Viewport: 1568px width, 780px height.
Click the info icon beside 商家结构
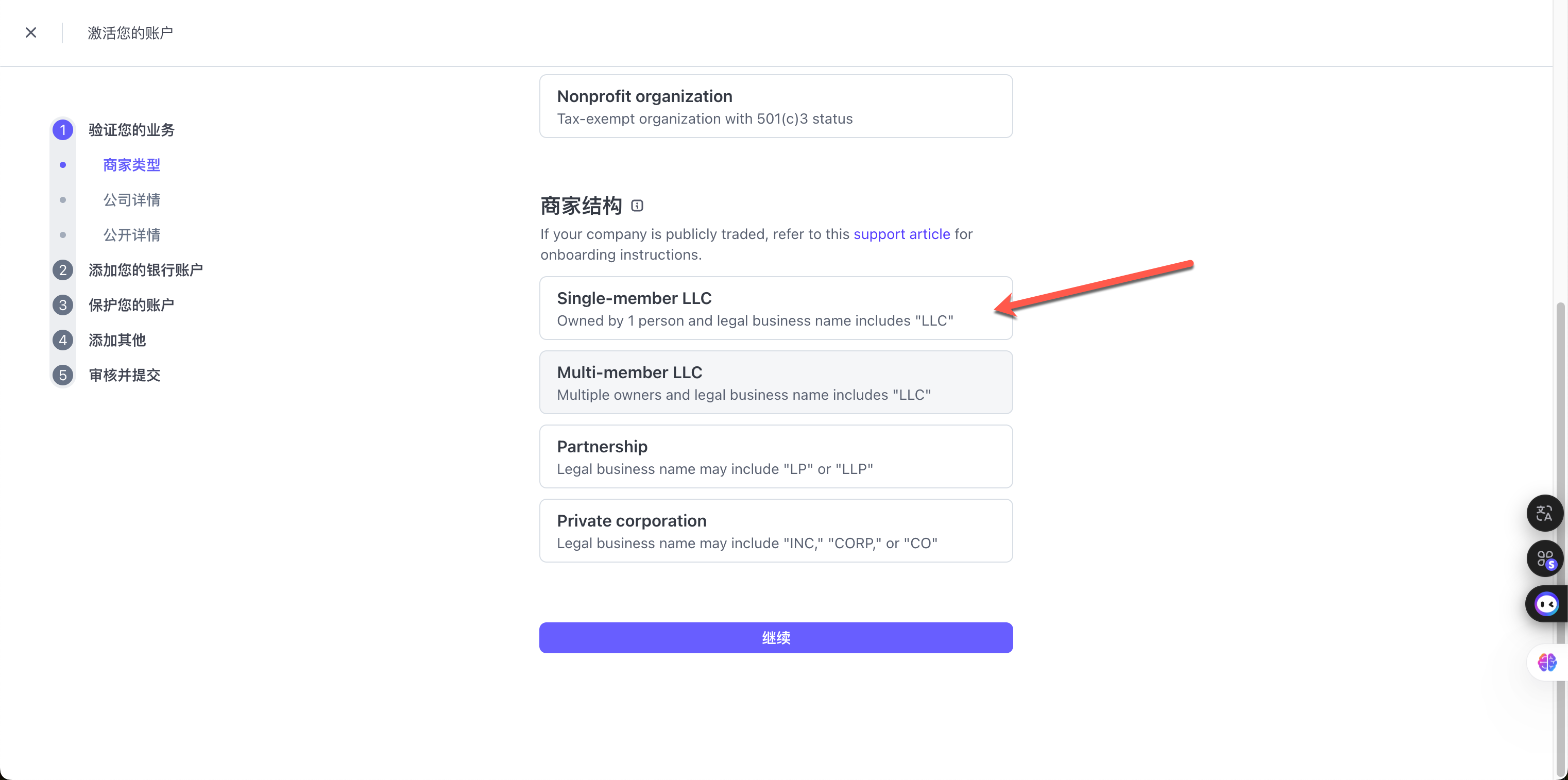637,206
